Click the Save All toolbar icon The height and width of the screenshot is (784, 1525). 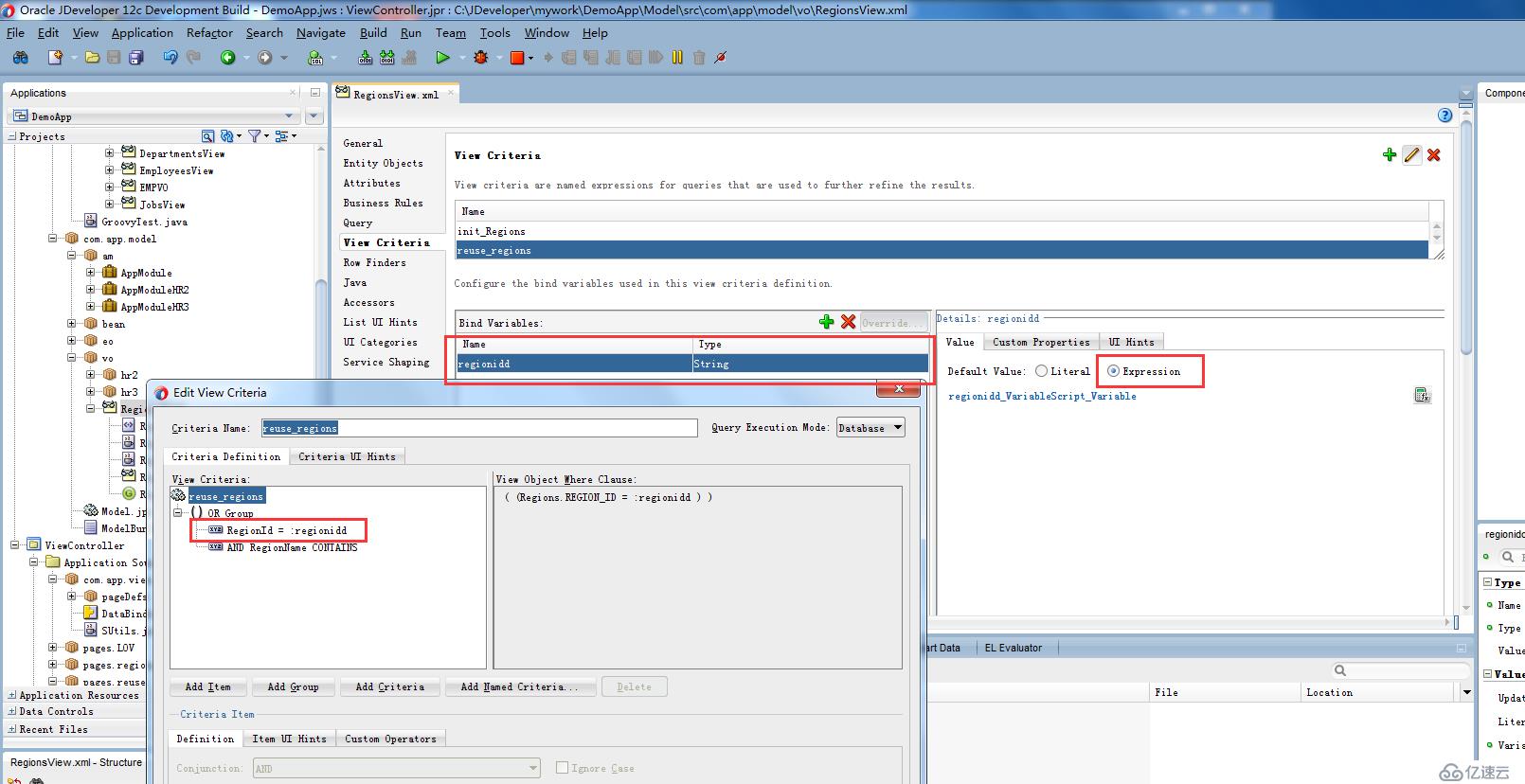[x=135, y=58]
